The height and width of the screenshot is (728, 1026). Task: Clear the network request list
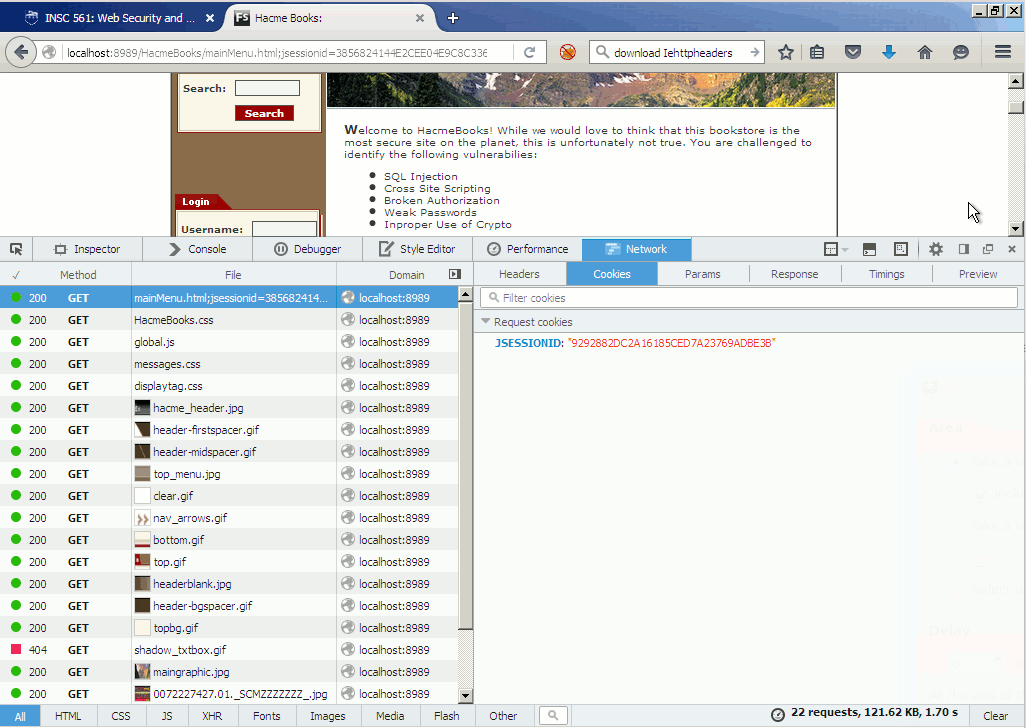995,716
